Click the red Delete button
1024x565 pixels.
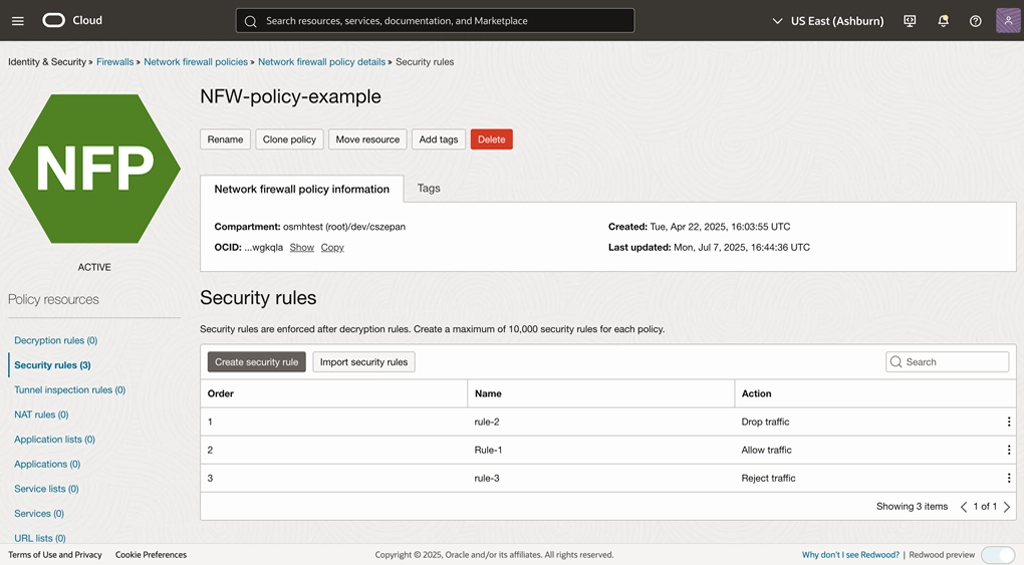[x=491, y=140]
